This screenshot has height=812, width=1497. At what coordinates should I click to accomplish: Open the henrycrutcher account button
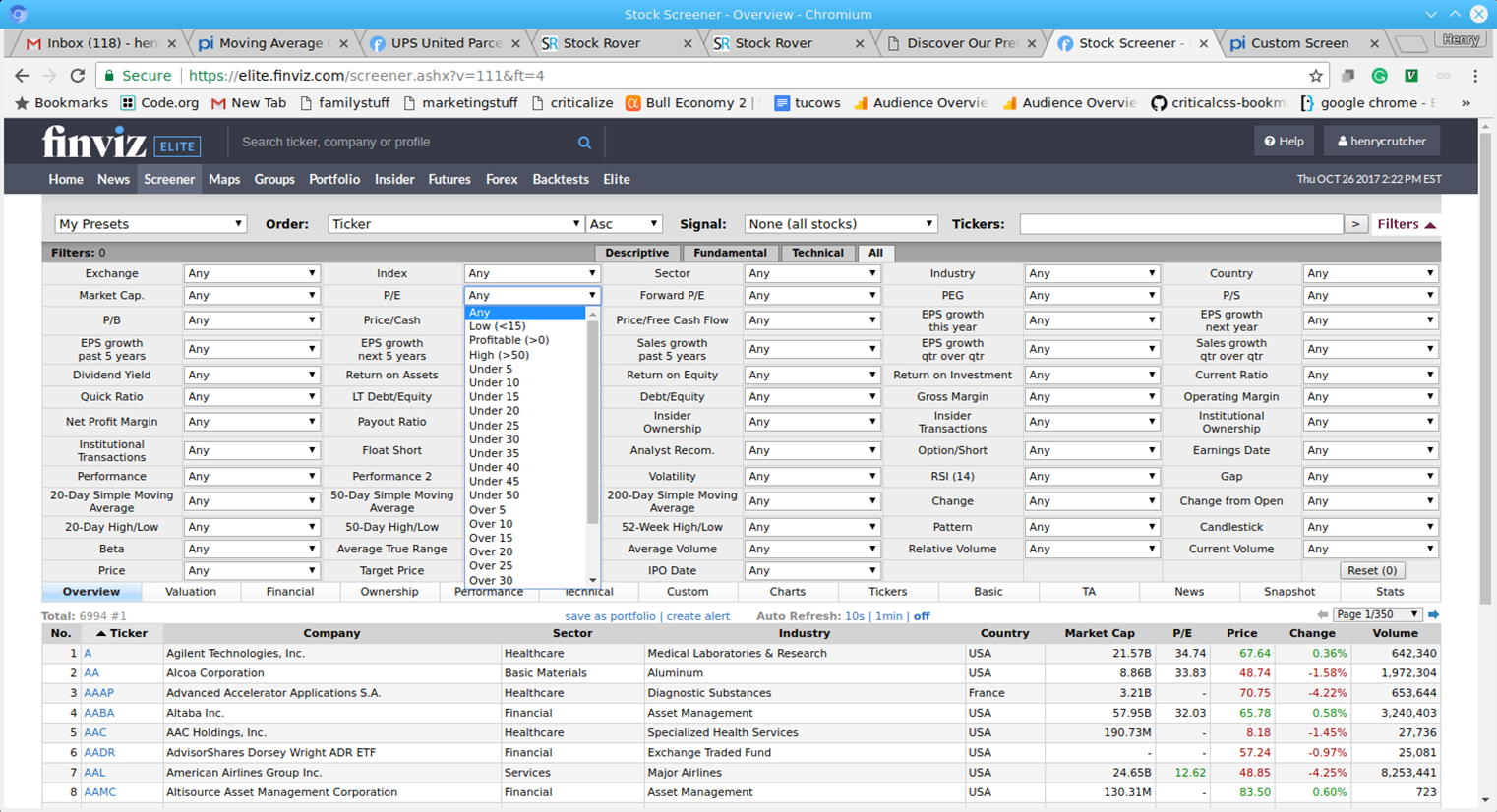pyautogui.click(x=1382, y=142)
